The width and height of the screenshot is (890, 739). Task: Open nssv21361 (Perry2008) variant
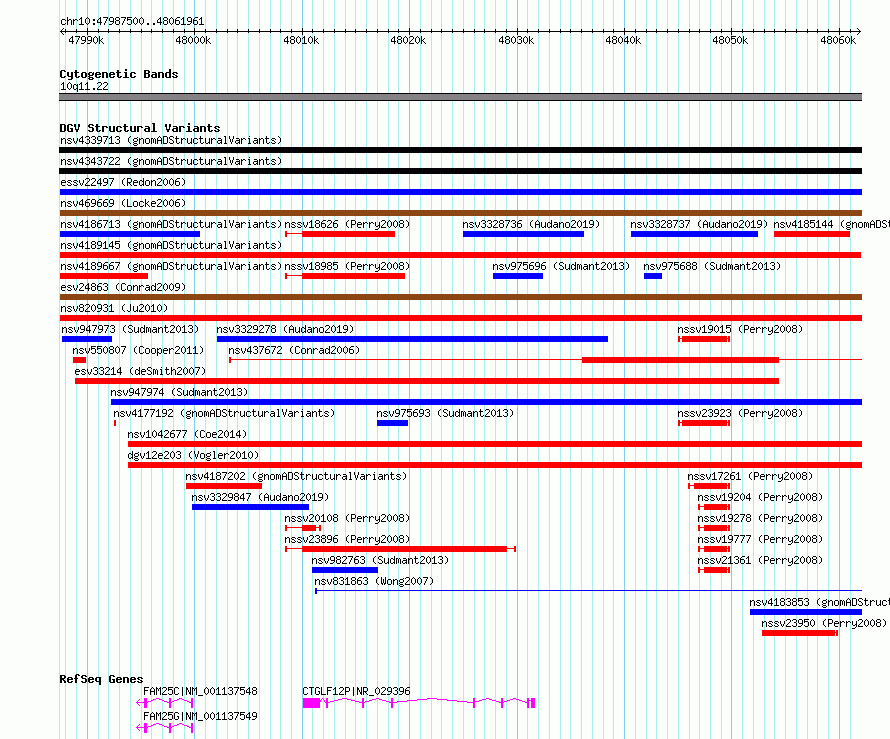760,560
